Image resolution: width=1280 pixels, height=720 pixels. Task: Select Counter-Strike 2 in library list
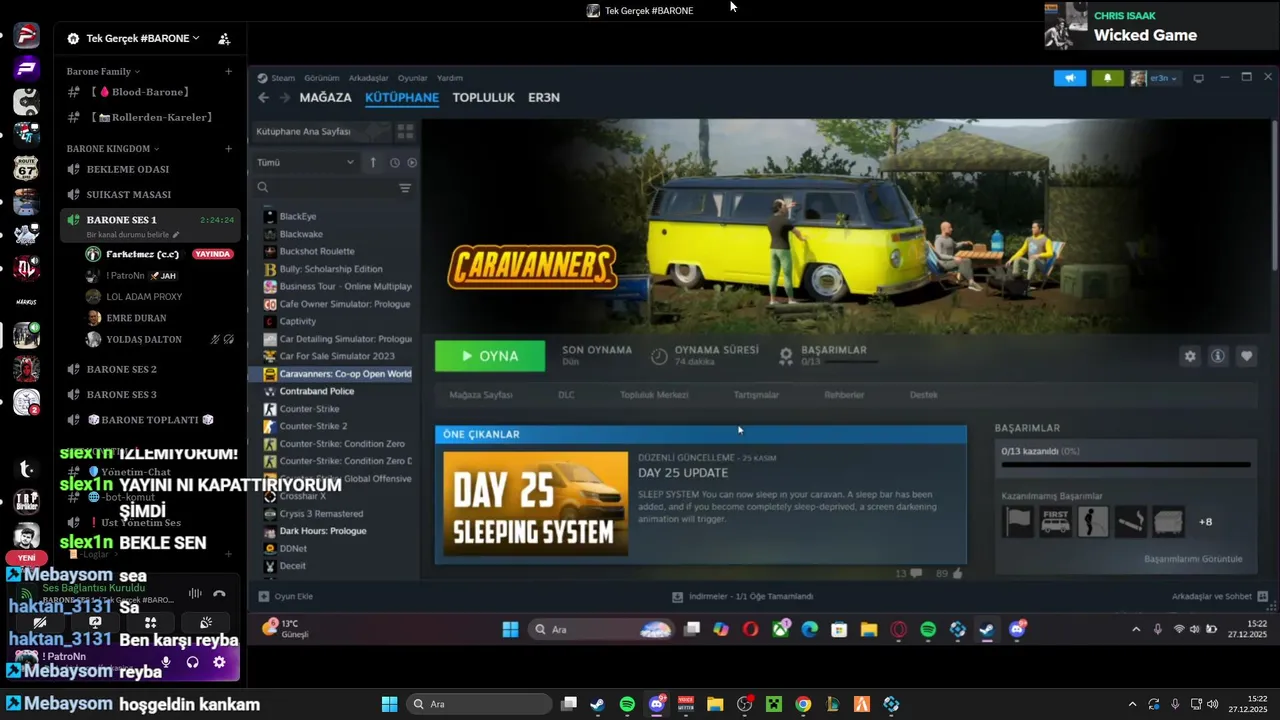point(313,426)
